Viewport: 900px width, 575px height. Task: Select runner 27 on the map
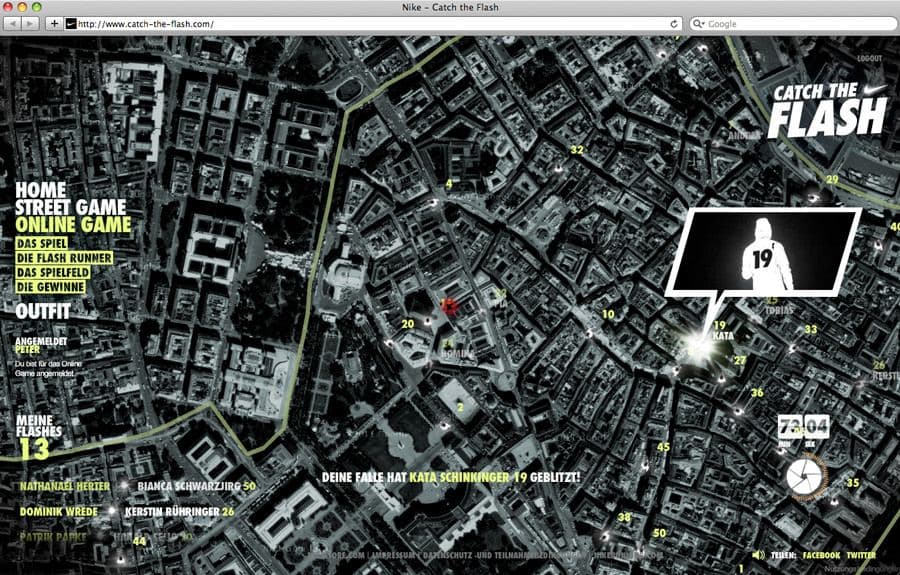click(x=740, y=360)
